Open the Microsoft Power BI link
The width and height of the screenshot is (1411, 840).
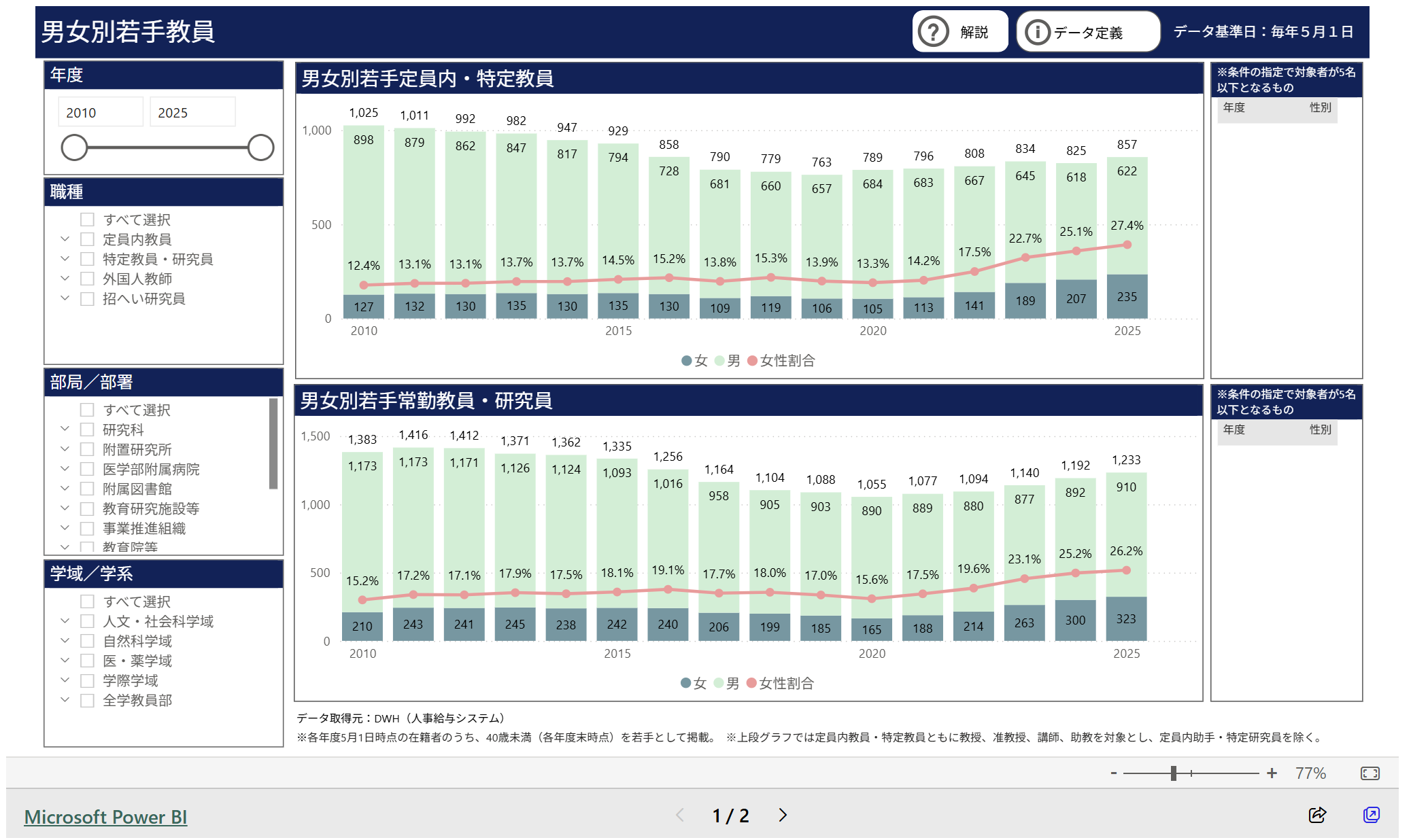click(105, 817)
